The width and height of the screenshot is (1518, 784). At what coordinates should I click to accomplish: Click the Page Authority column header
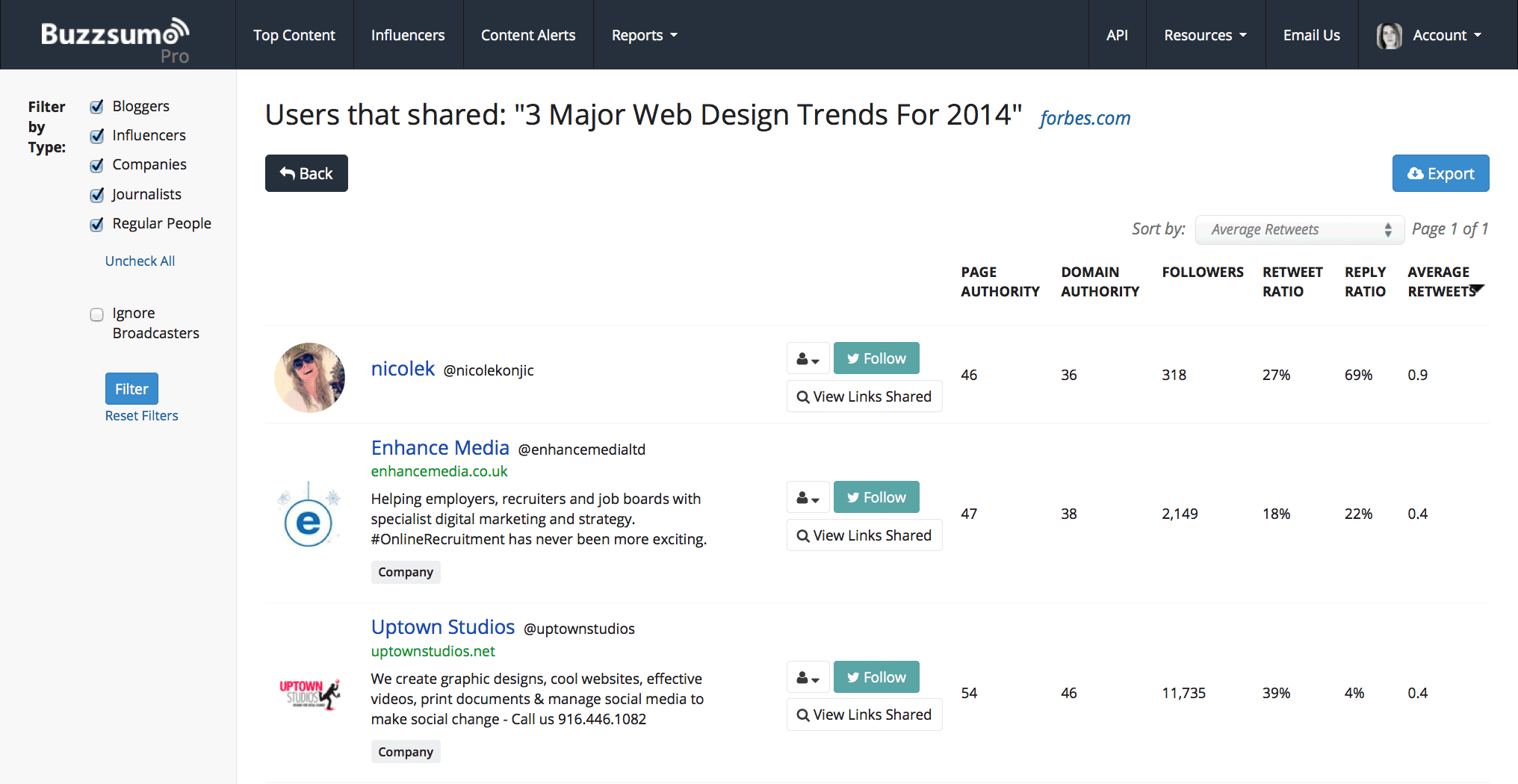coord(1000,281)
